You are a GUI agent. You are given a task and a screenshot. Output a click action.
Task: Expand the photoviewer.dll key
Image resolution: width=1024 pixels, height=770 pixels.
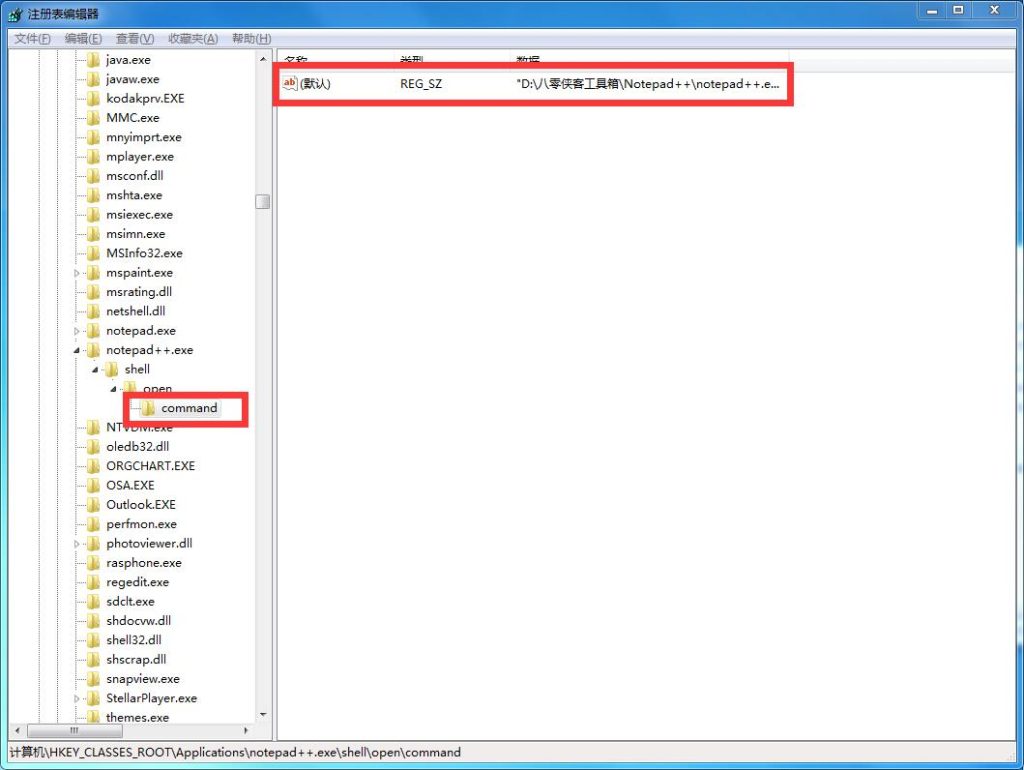tap(76, 544)
